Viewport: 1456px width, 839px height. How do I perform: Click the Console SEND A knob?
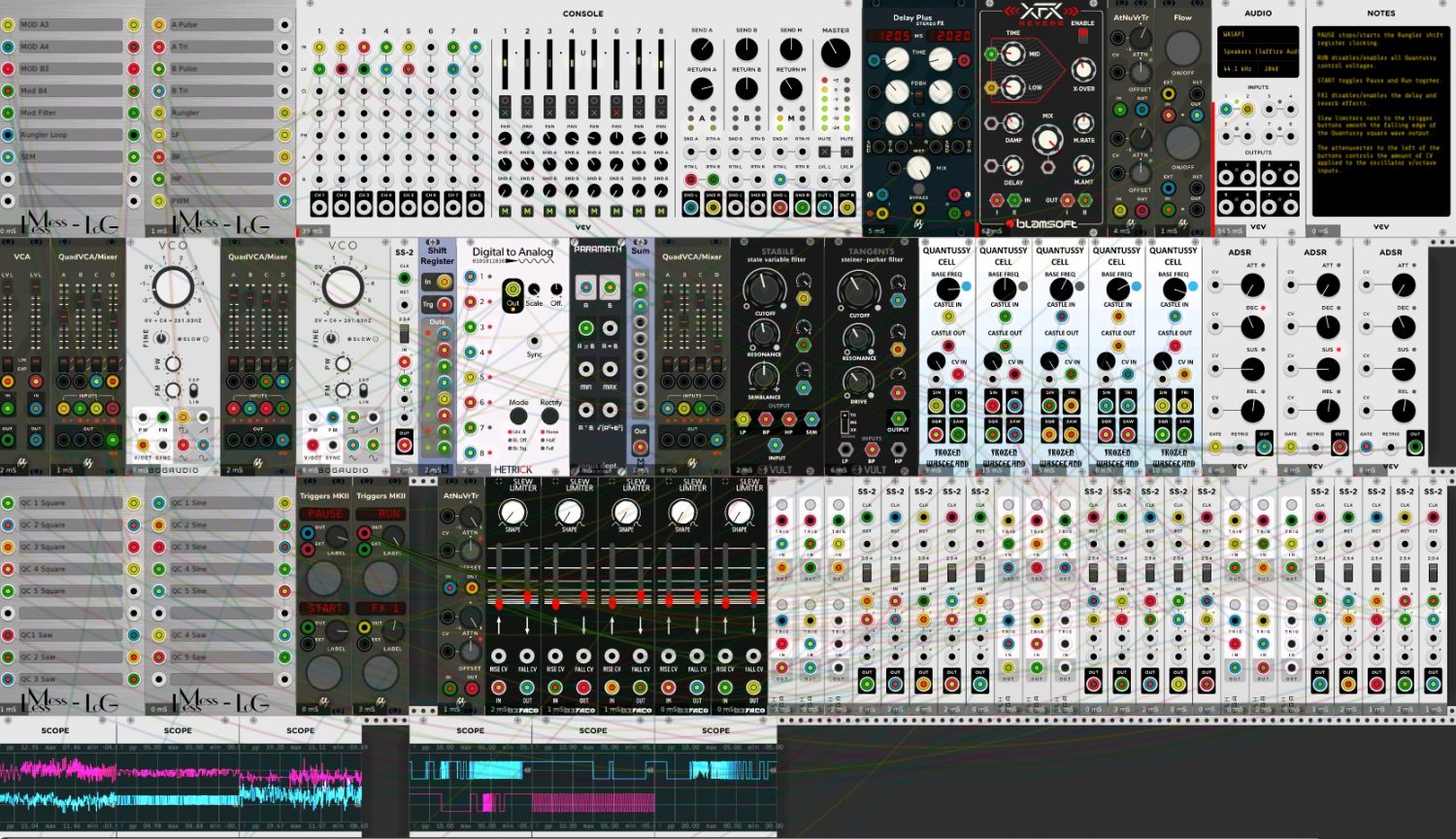[x=702, y=49]
